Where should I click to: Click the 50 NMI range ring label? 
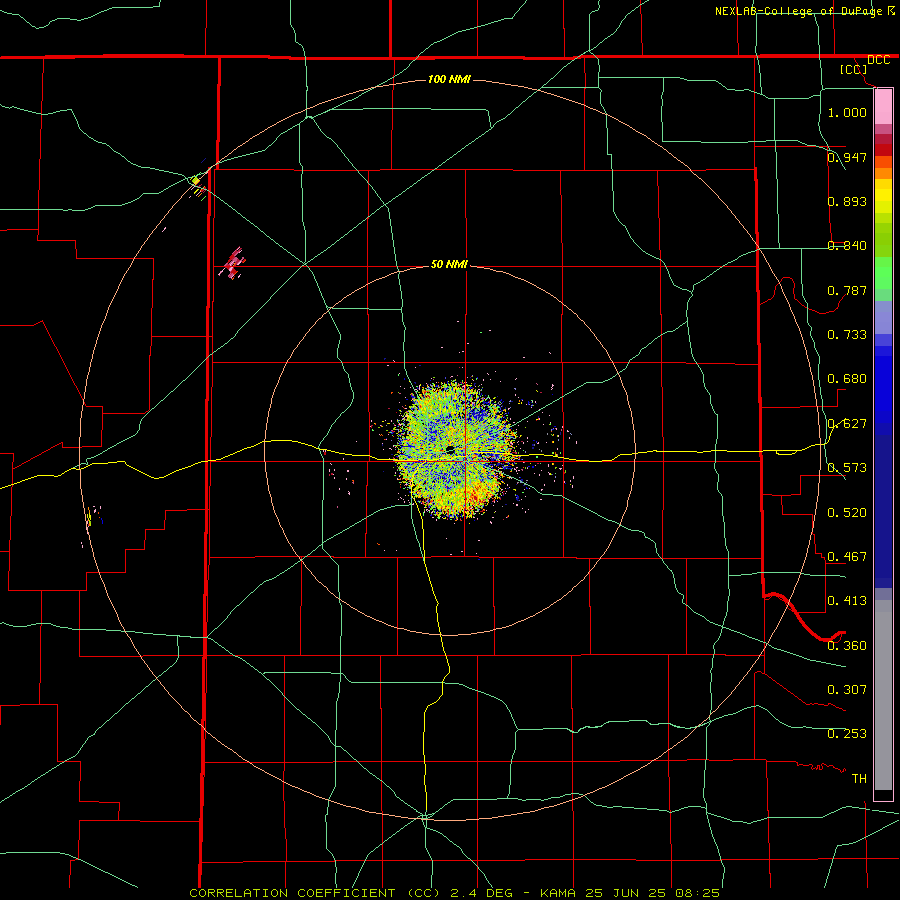coord(449,264)
